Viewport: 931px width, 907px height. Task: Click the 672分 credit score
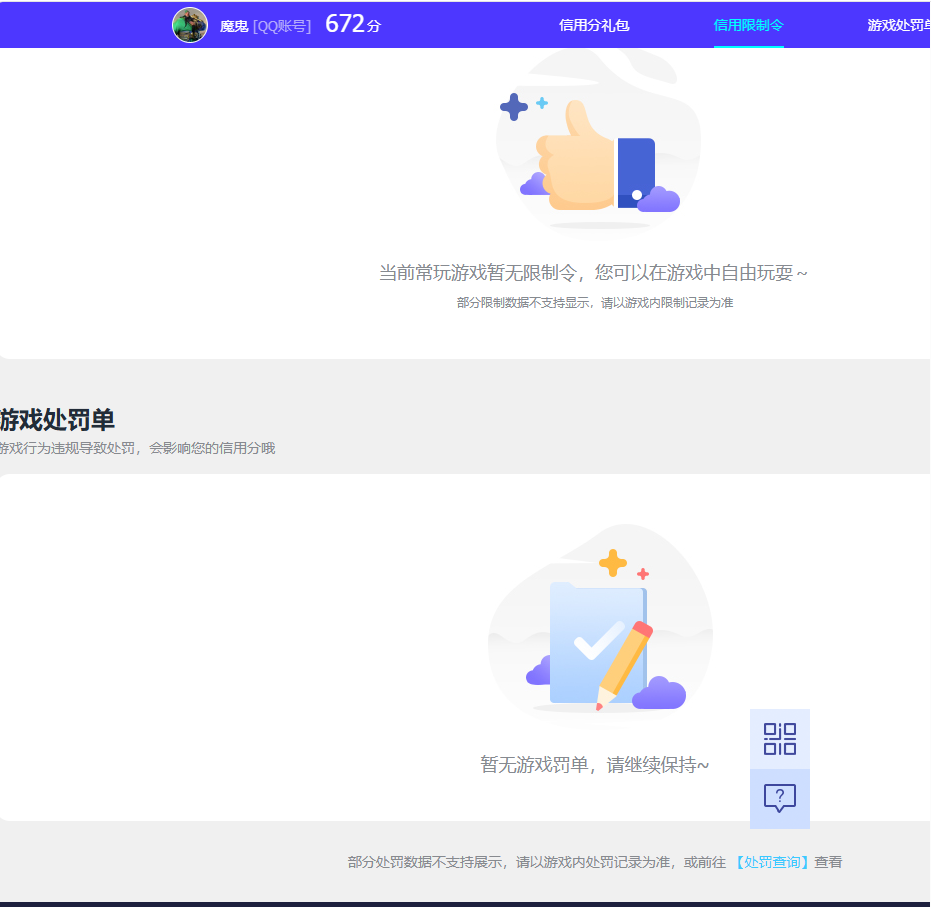[353, 24]
